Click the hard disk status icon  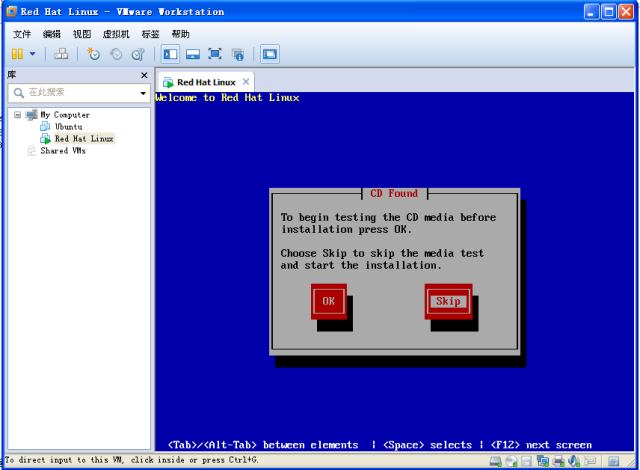496,461
